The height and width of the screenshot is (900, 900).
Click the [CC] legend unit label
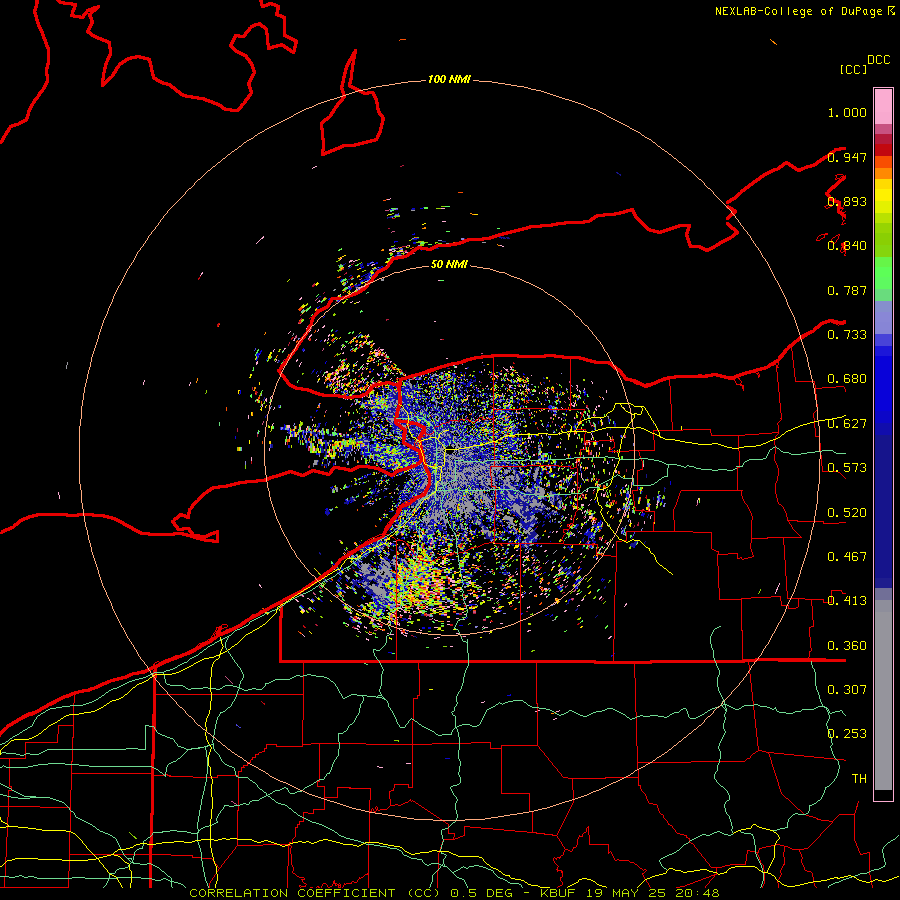tap(853, 69)
